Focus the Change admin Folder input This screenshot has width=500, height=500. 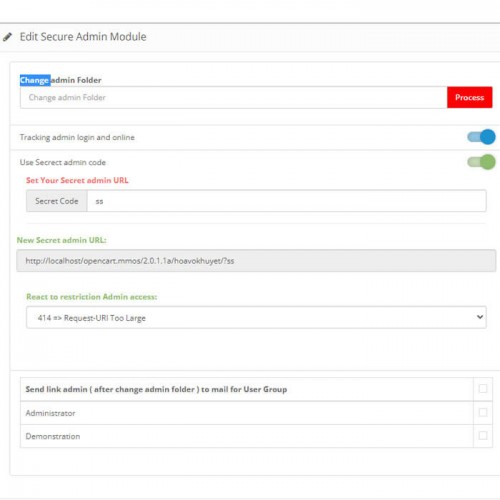234,97
